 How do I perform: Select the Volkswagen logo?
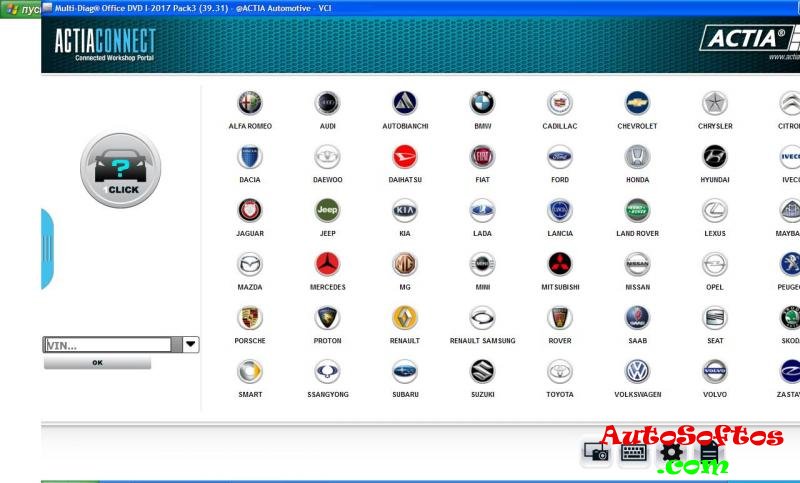(x=637, y=372)
